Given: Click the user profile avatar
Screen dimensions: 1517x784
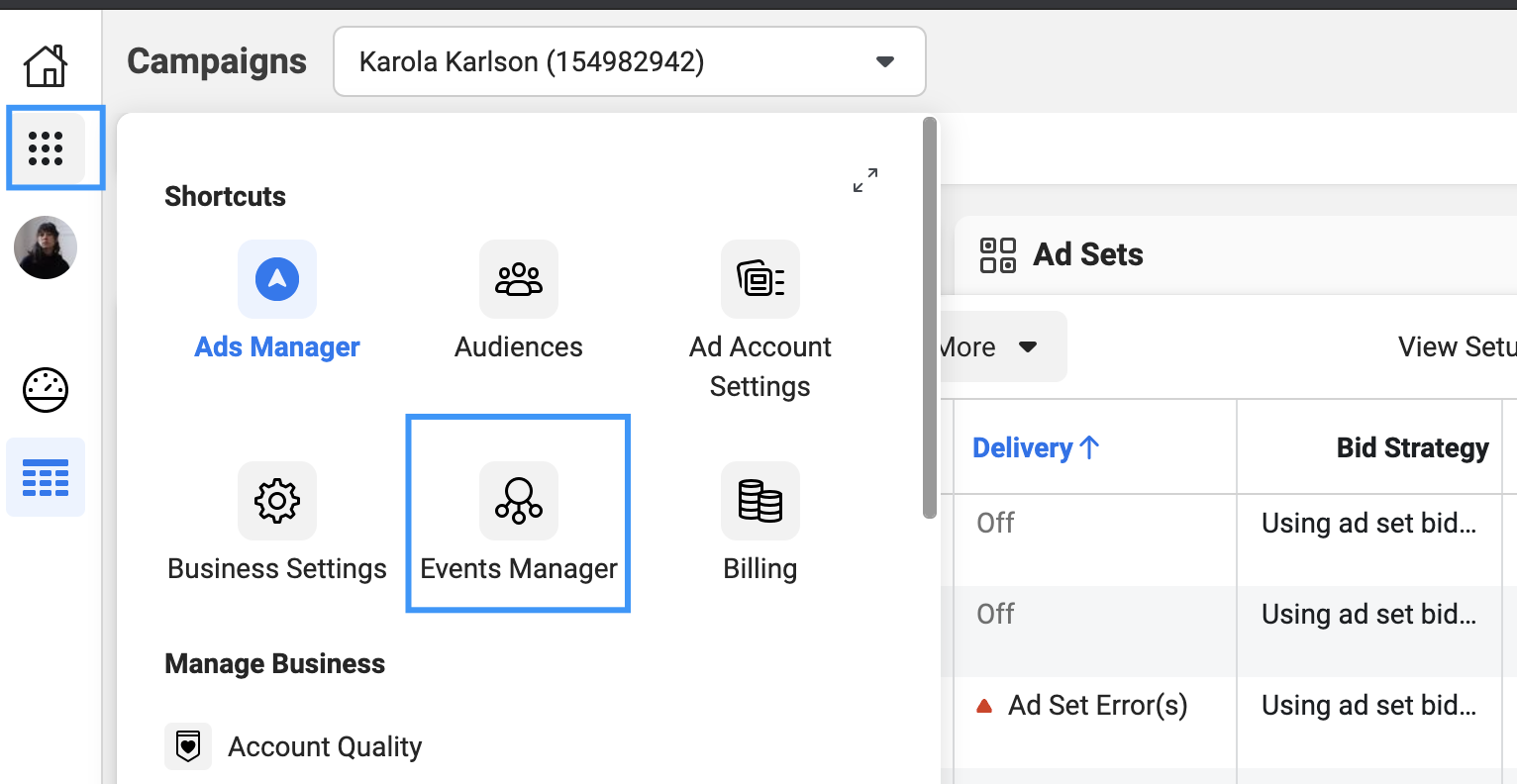Looking at the screenshot, I should pyautogui.click(x=46, y=247).
